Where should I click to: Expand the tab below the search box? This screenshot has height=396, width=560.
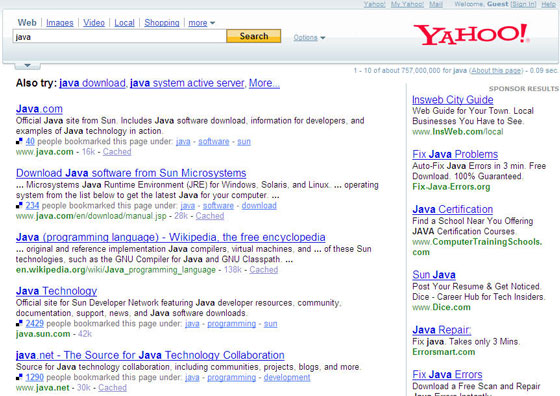point(28,66)
